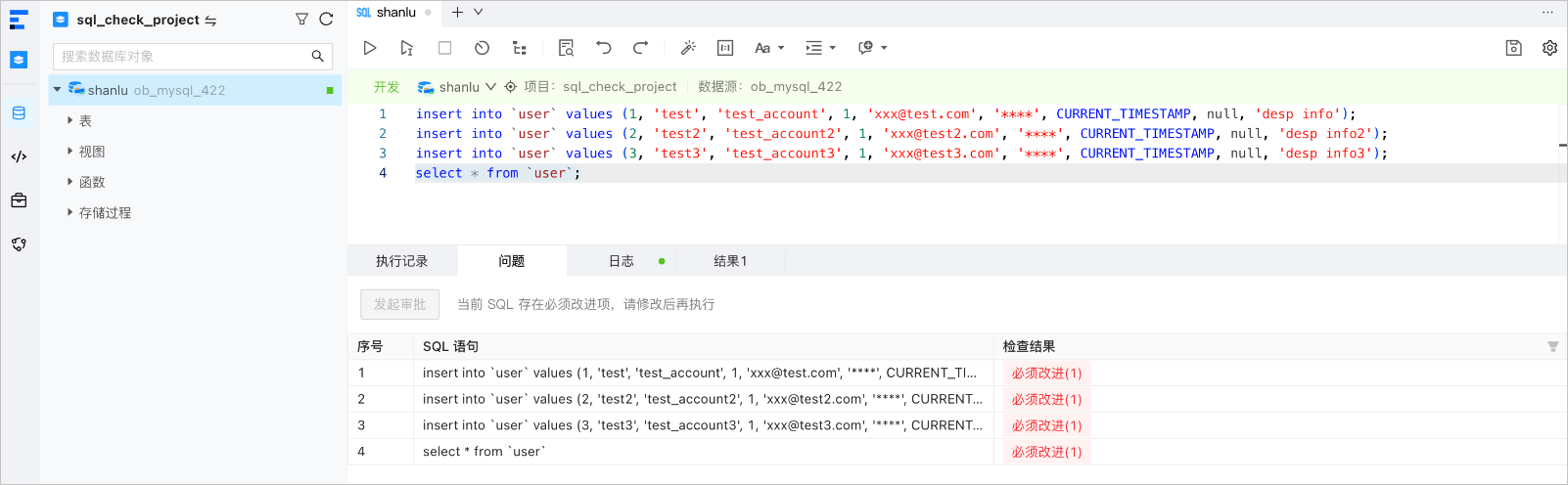
Task: Click the filter funnel in database panel
Action: [x=301, y=20]
